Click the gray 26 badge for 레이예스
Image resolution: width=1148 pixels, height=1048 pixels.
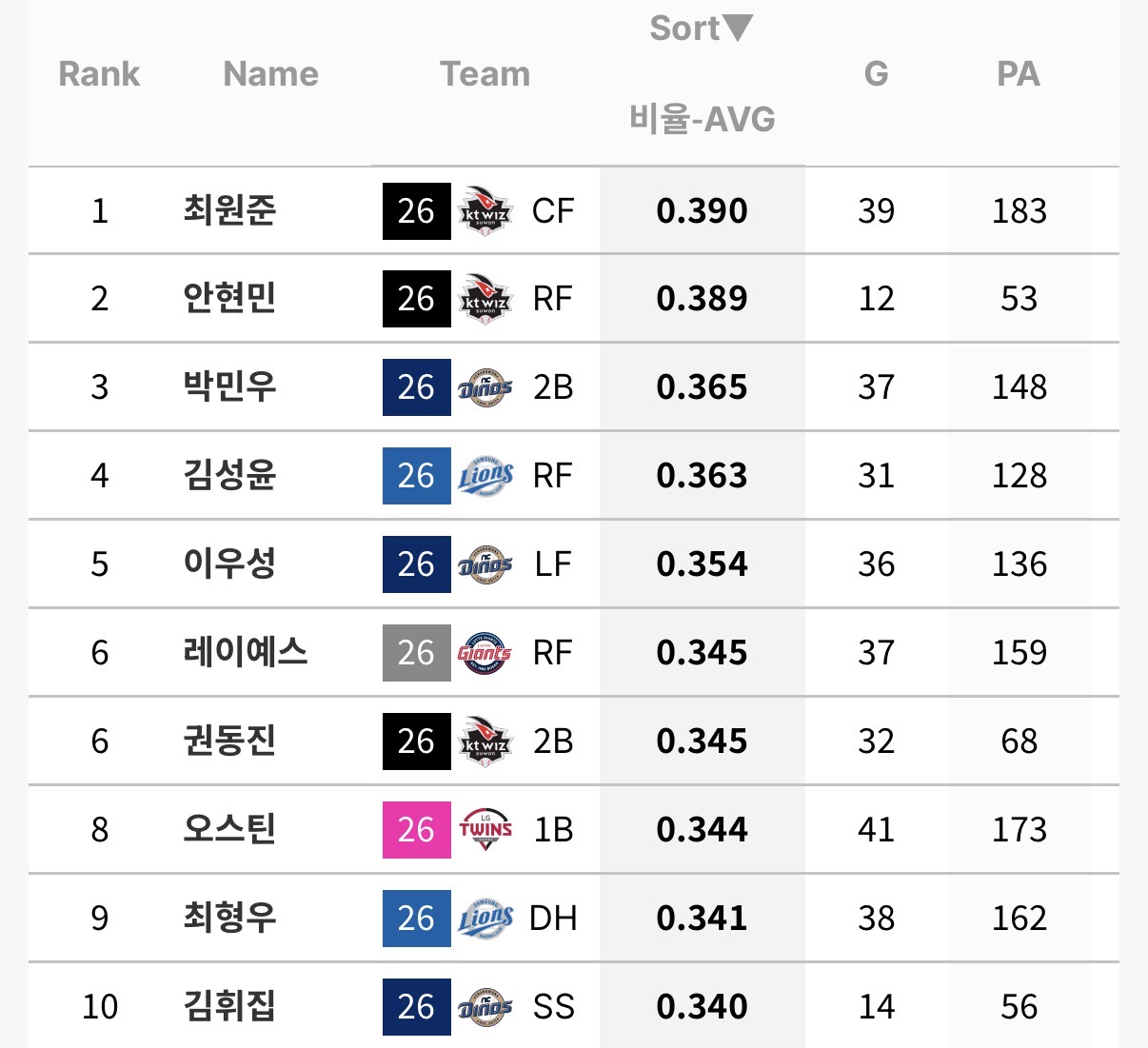417,653
